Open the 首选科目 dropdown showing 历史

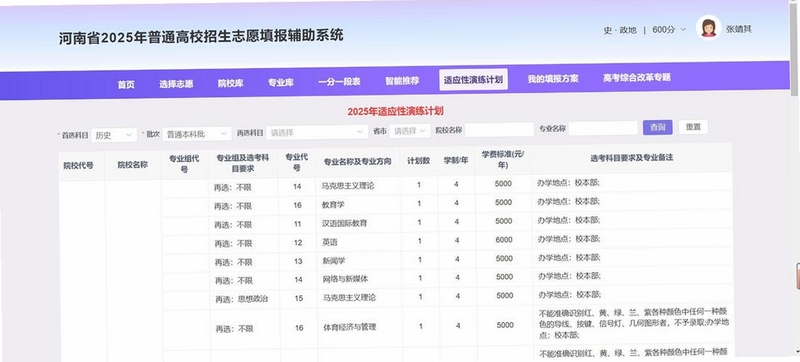tap(114, 135)
